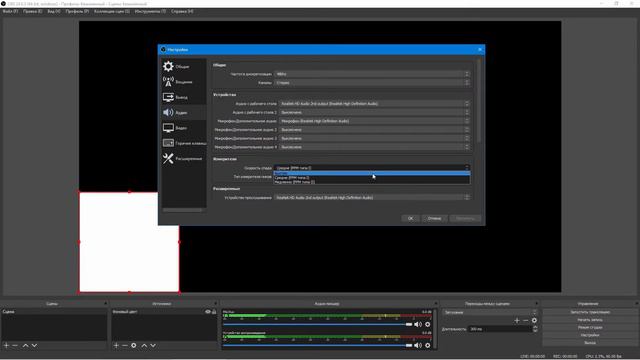Undock the Sources panel with its float icon
The height and width of the screenshot is (360, 640).
pos(216,304)
